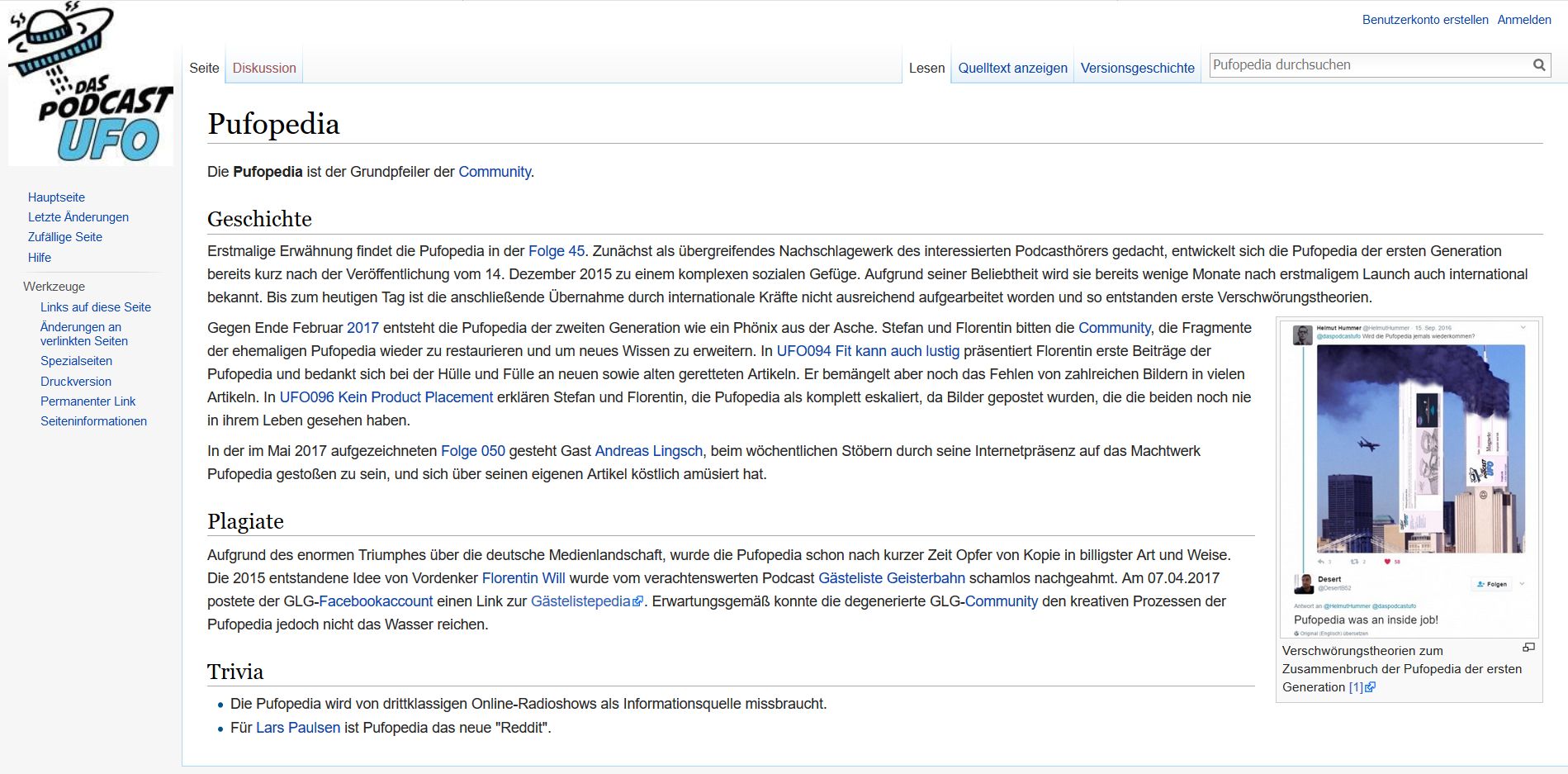The width and height of the screenshot is (1568, 774).
Task: Click the Podcast UFO logo
Action: [91, 83]
